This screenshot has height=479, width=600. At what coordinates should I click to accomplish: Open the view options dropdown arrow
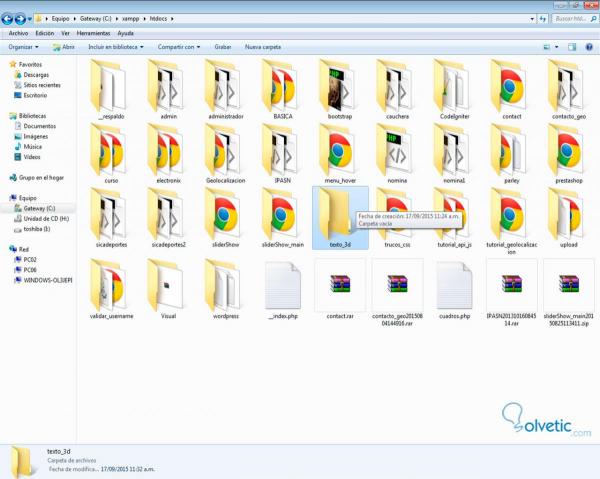tap(557, 47)
